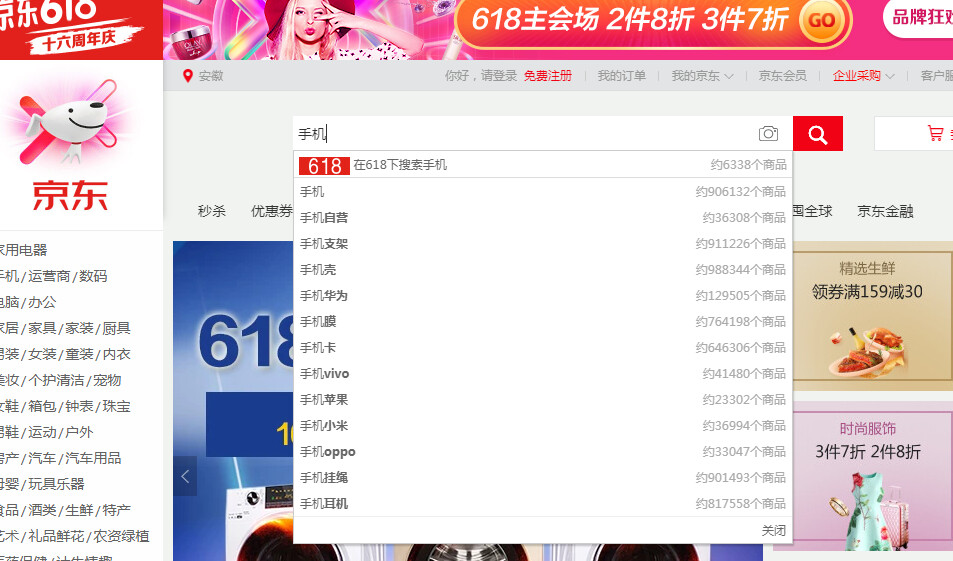Image resolution: width=953 pixels, height=561 pixels.
Task: Click the 618 red badge in suggestions
Action: [x=324, y=165]
